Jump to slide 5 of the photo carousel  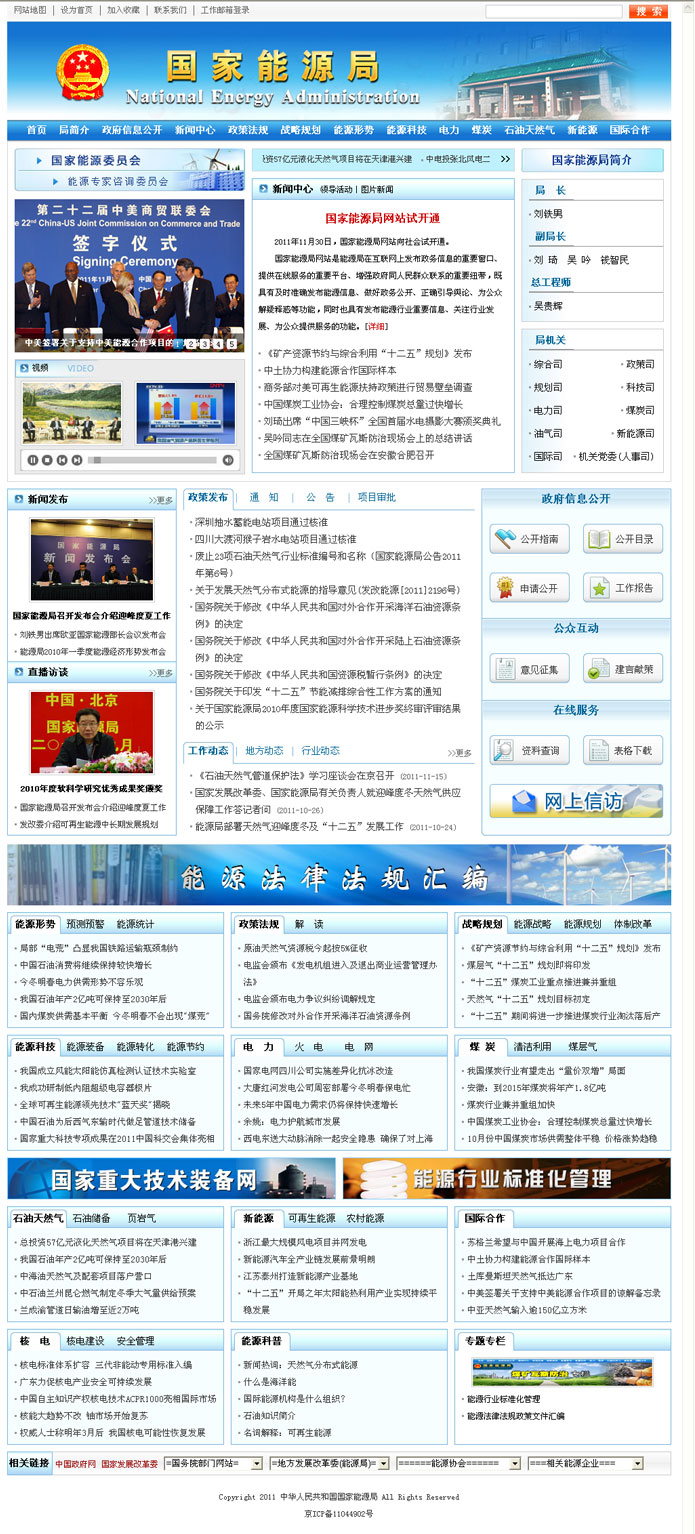pyautogui.click(x=231, y=344)
